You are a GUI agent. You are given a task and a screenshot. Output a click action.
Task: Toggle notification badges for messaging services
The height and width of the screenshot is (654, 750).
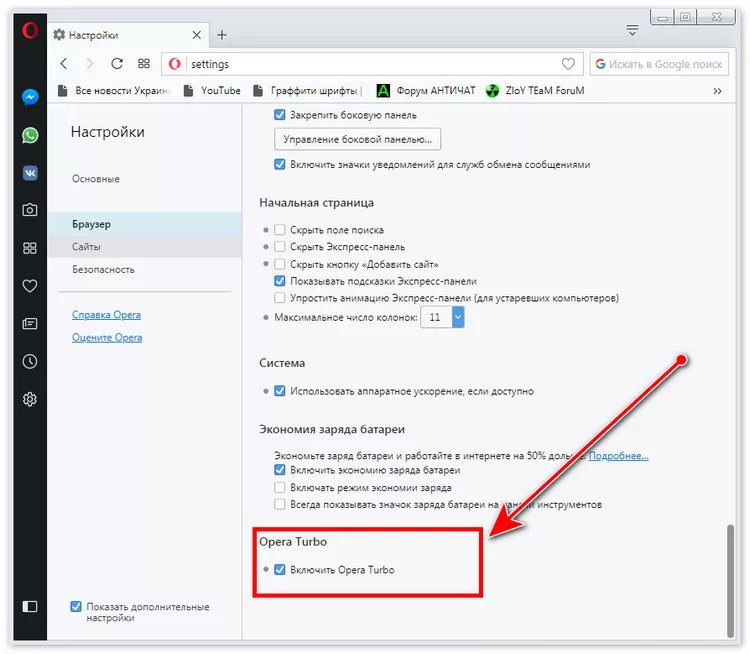(280, 164)
